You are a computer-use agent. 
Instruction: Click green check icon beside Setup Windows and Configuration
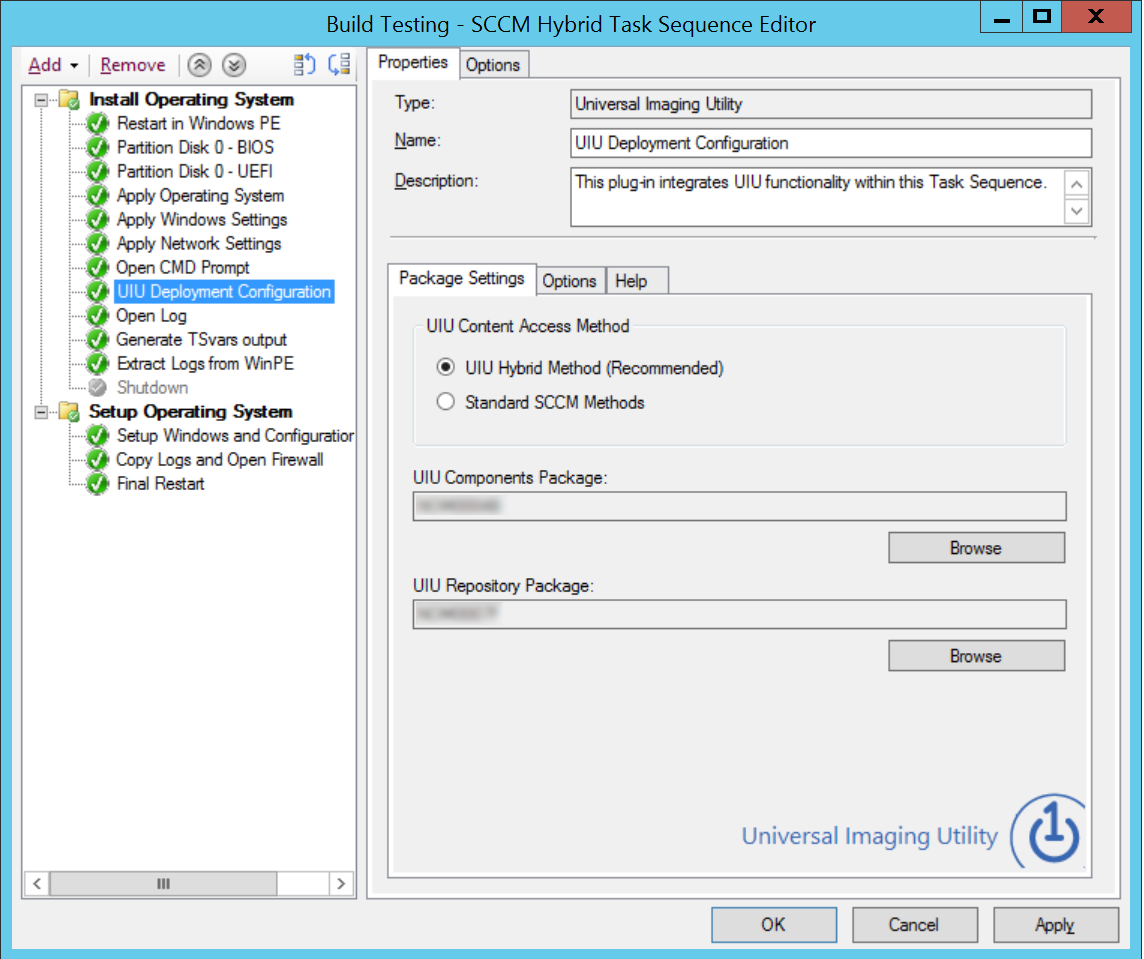tap(98, 436)
